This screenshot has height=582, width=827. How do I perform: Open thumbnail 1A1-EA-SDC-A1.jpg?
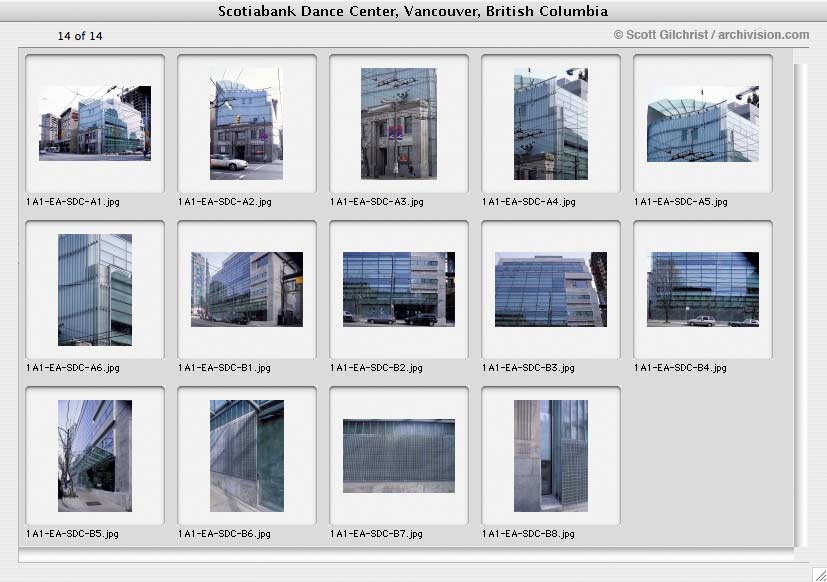(95, 123)
